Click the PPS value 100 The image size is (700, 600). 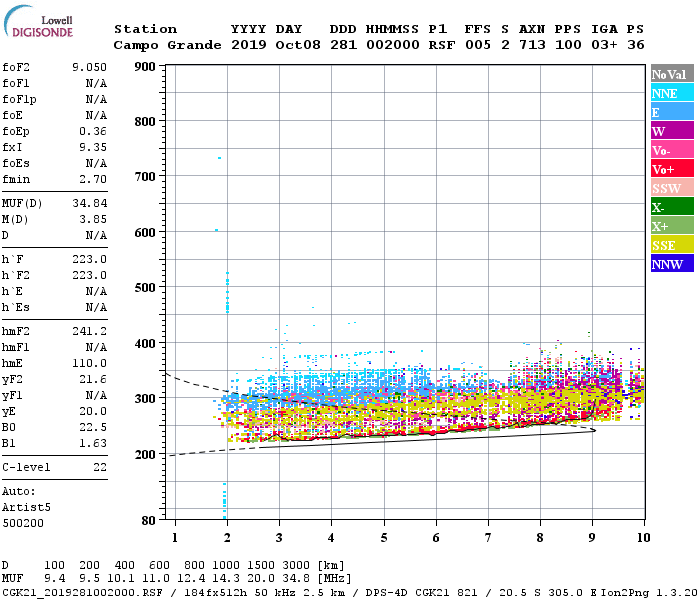[x=568, y=45]
